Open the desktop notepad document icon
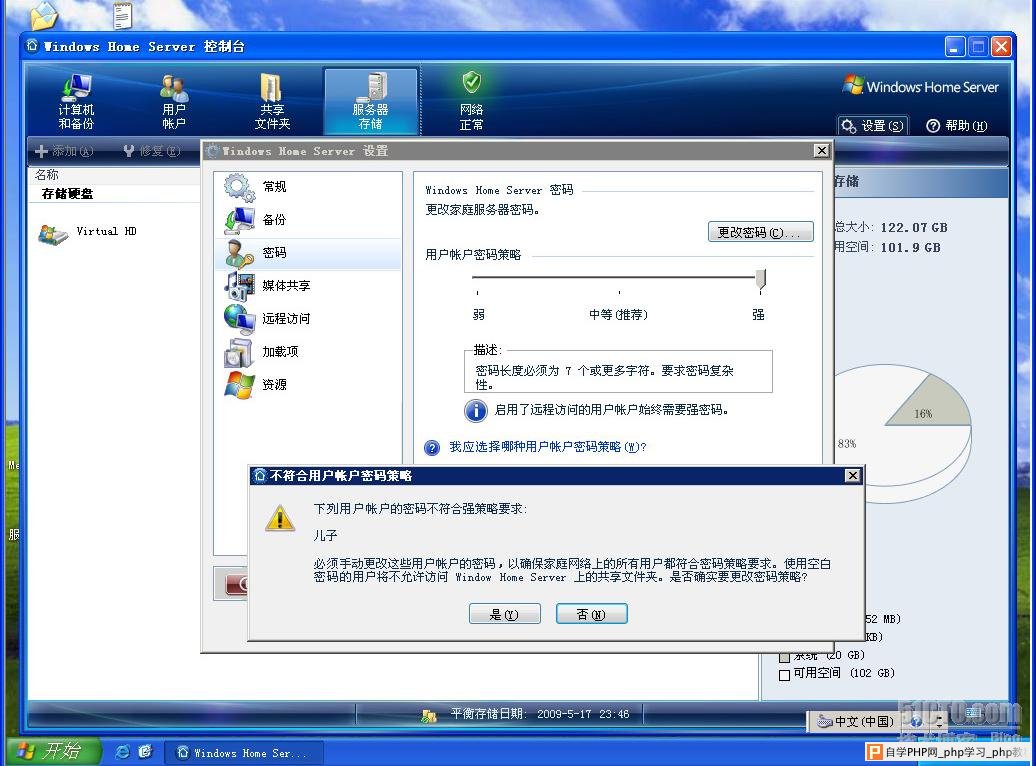 point(123,16)
